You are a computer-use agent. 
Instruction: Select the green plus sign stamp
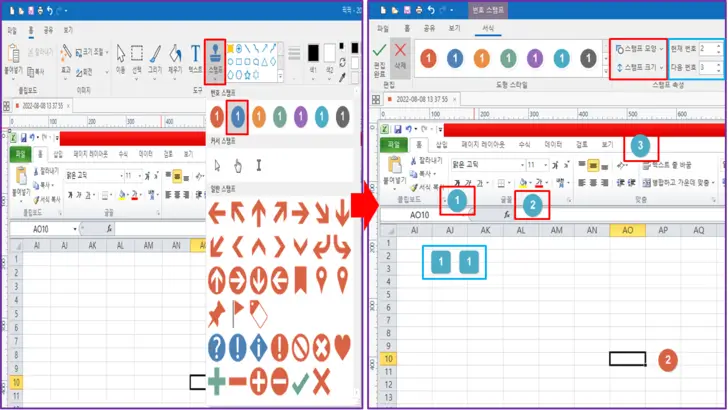coord(217,382)
